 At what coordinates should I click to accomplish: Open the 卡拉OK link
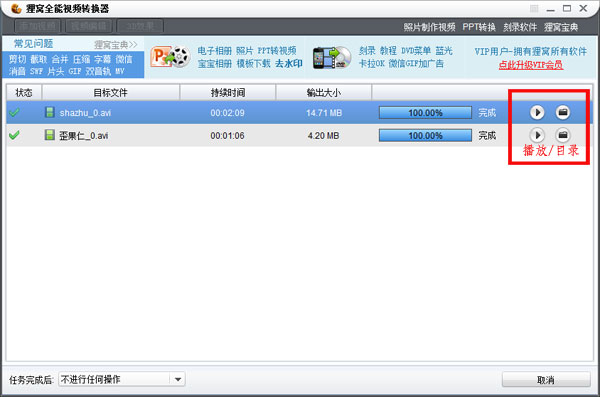click(371, 64)
